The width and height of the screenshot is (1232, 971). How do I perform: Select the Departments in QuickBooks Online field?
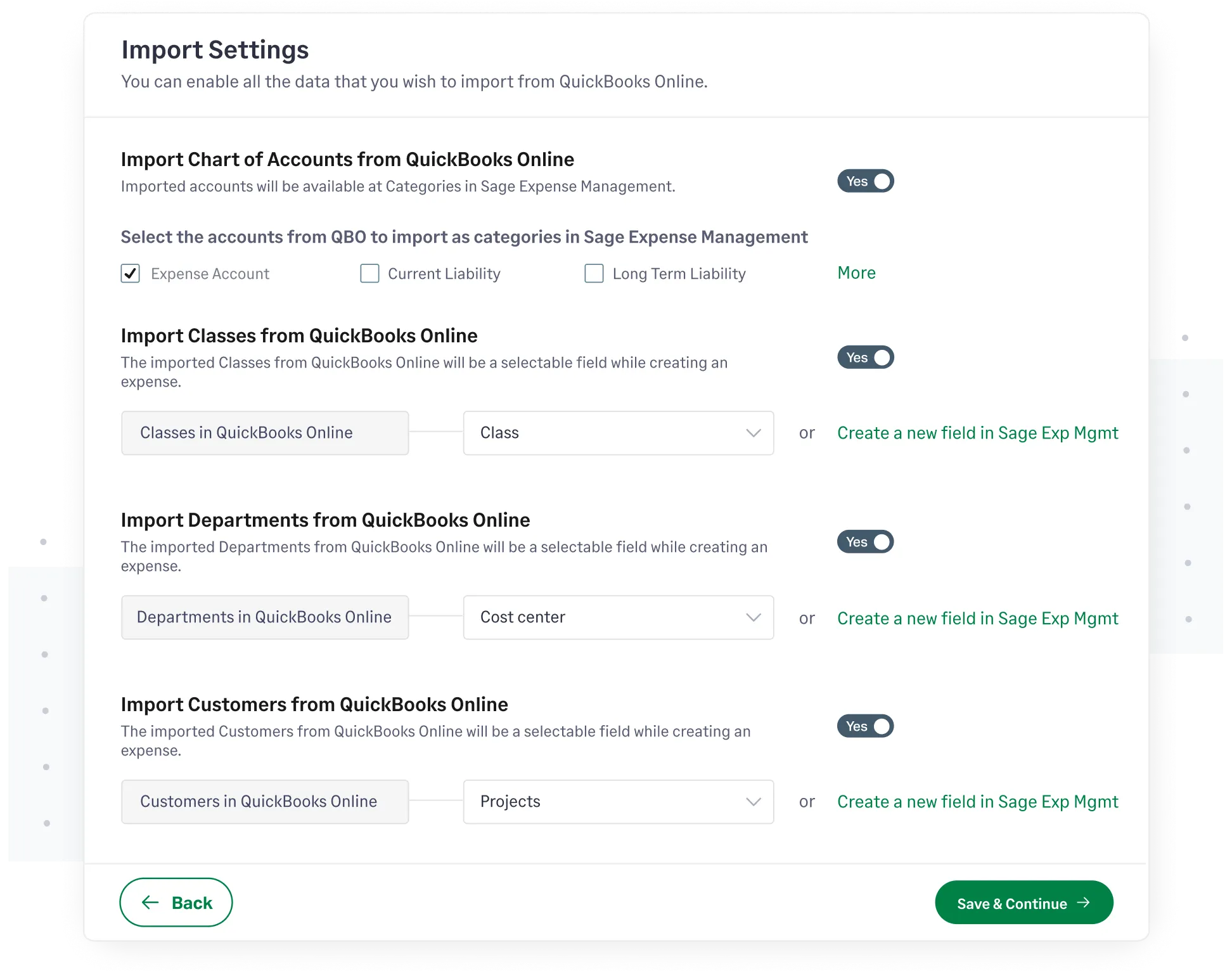pyautogui.click(x=264, y=617)
